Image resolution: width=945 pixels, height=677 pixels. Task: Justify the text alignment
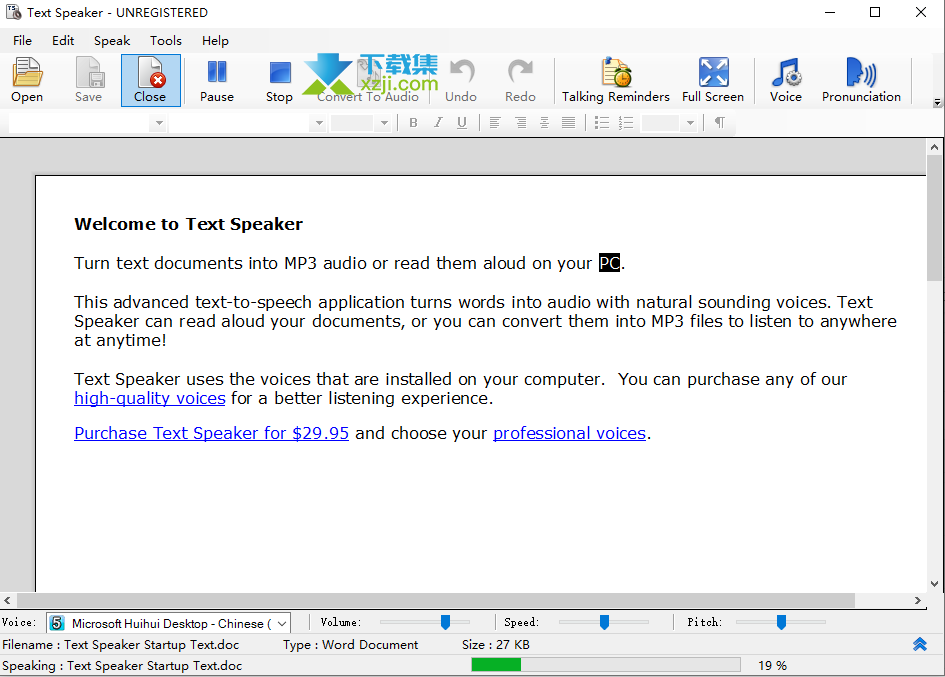pyautogui.click(x=568, y=123)
